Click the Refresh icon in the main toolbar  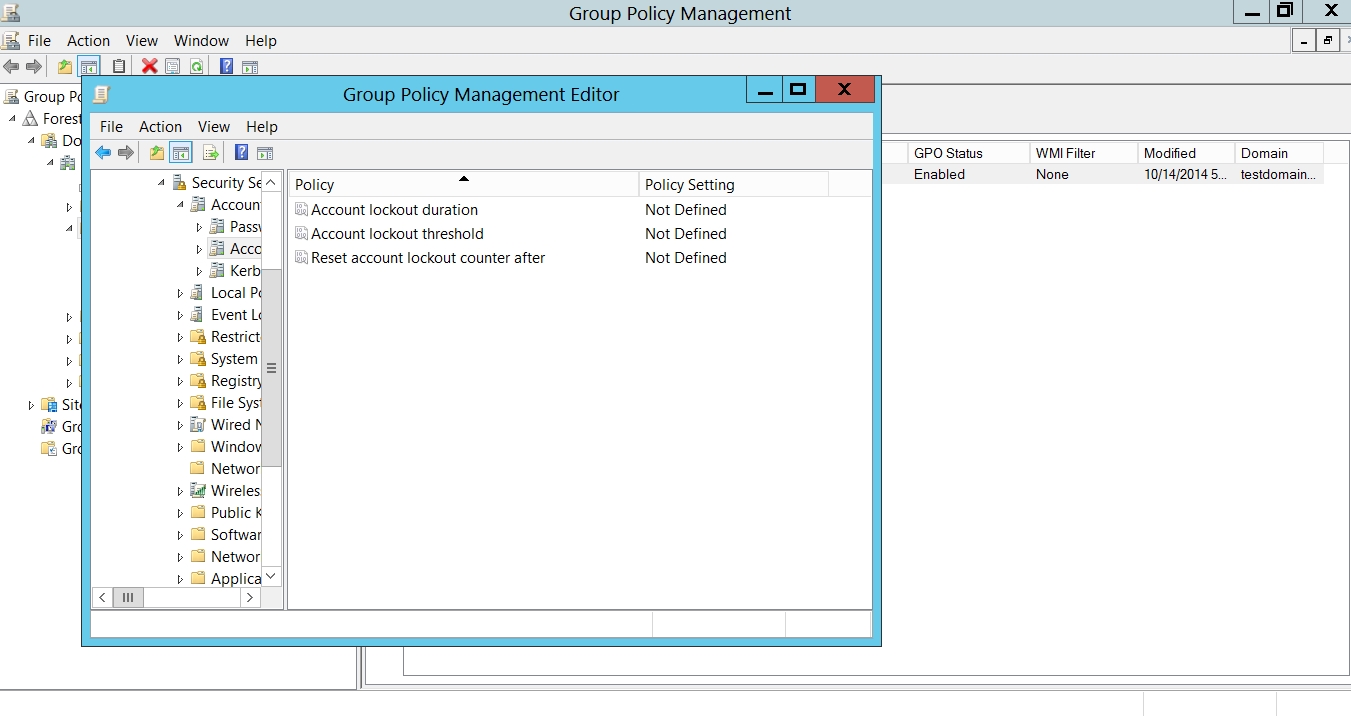(x=197, y=67)
